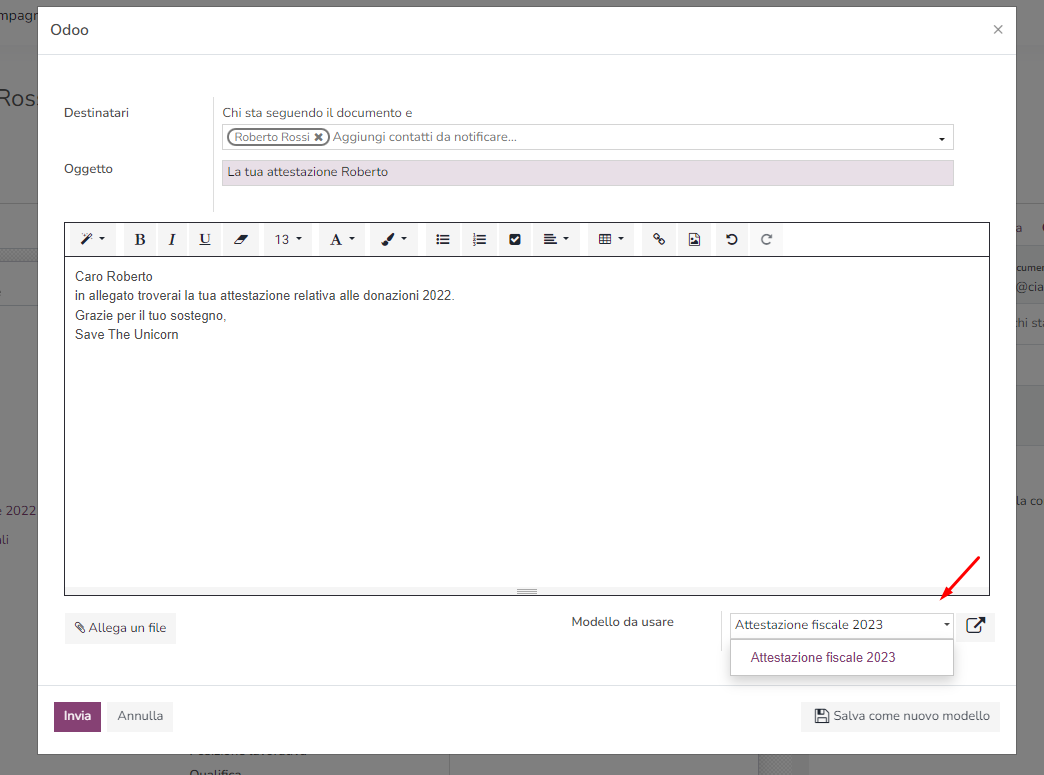
Task: Insert a checklist item
Action: pyautogui.click(x=515, y=239)
